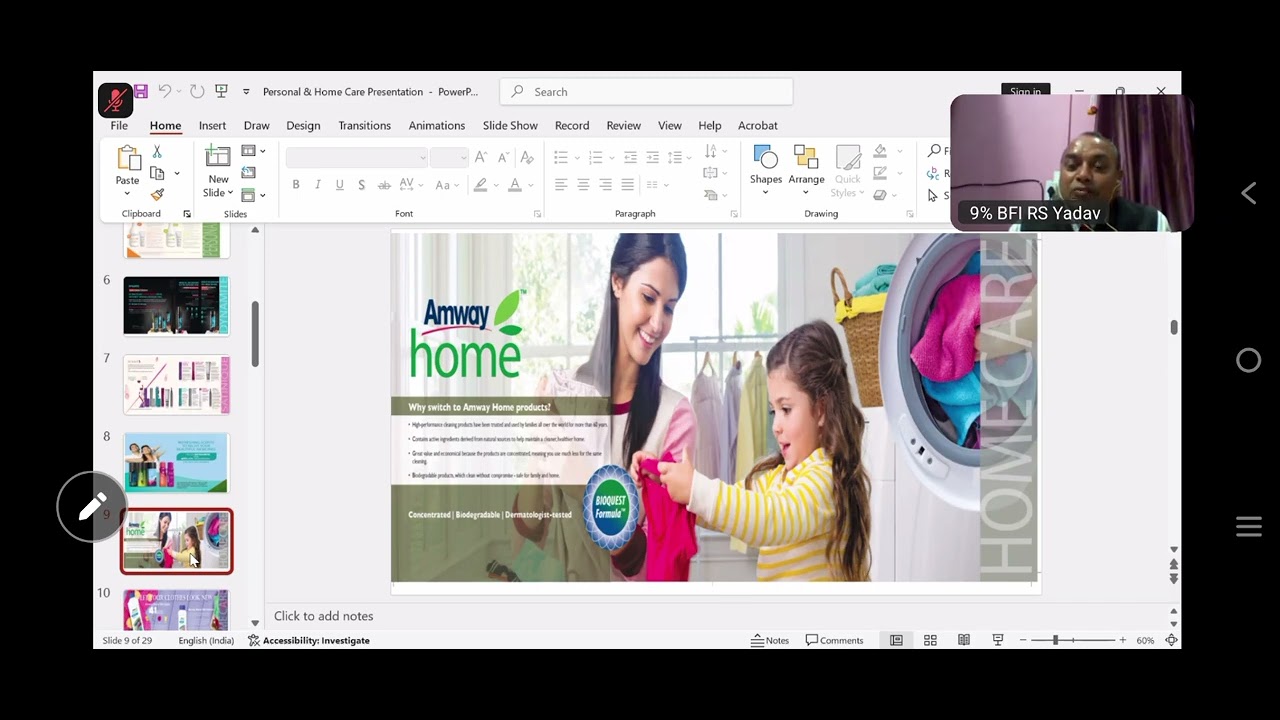
Task: Tap the mobile annotation pencil button
Action: pyautogui.click(x=92, y=507)
